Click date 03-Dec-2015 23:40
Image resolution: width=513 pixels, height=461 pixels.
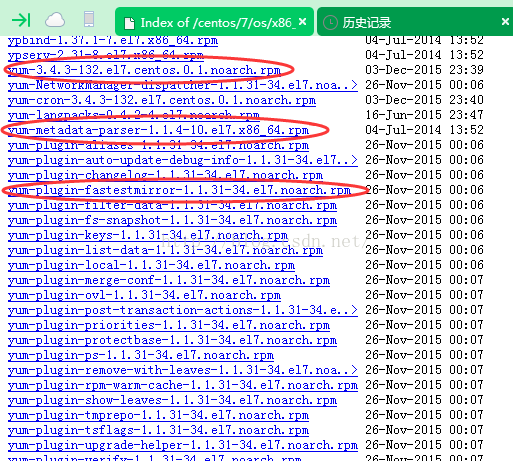[x=424, y=100]
